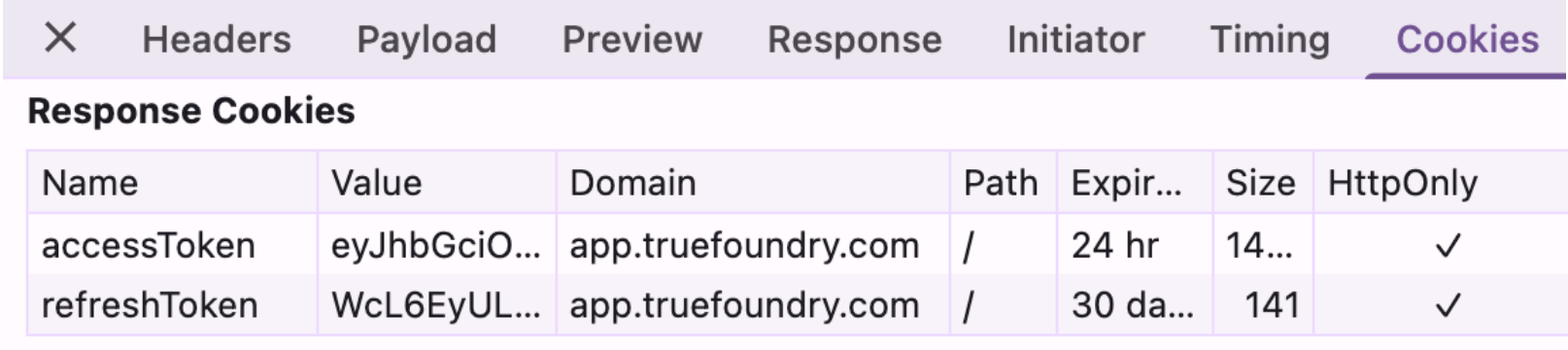Select the Preview tab
Screen dimensions: 1568x350
click(631, 40)
